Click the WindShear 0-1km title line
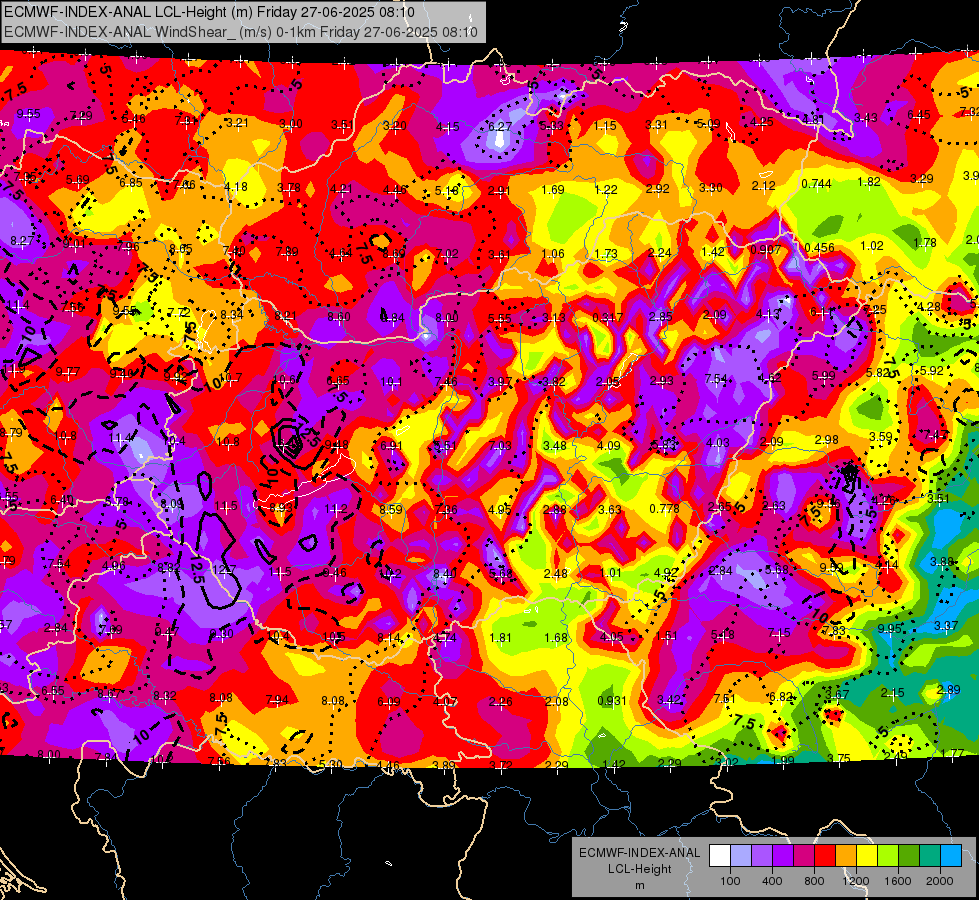Viewport: 979px width, 900px height. (x=241, y=32)
